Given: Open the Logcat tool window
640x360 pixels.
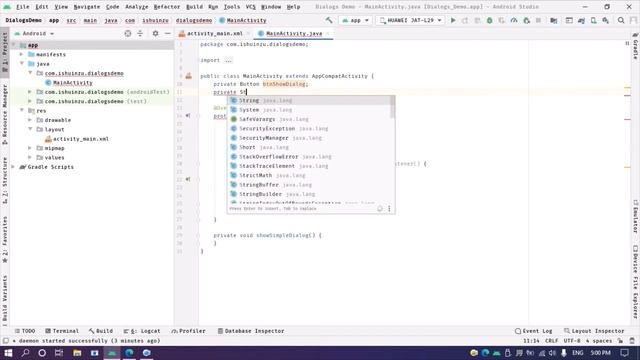Looking at the screenshot, I should (142, 331).
